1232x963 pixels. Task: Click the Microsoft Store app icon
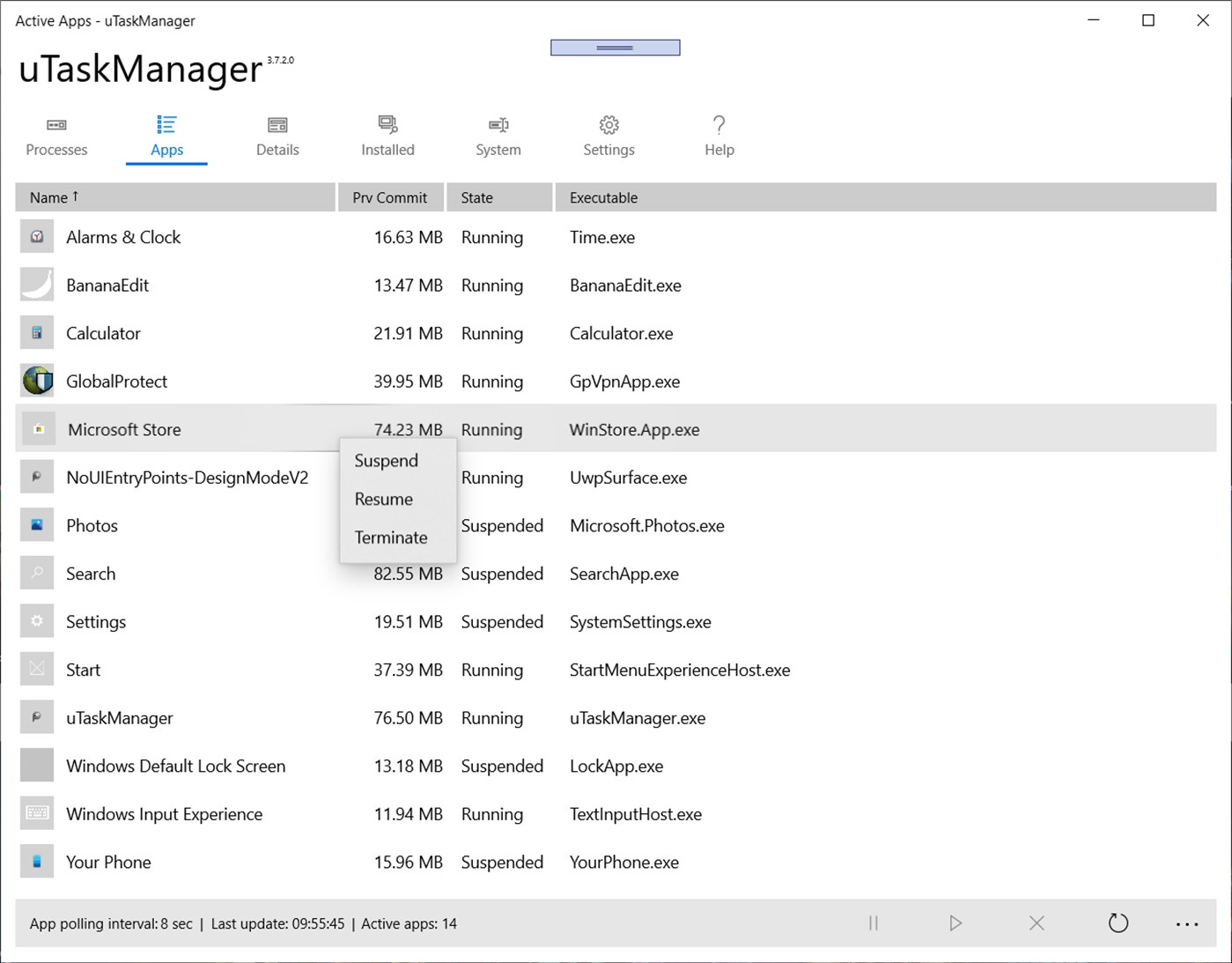[36, 428]
